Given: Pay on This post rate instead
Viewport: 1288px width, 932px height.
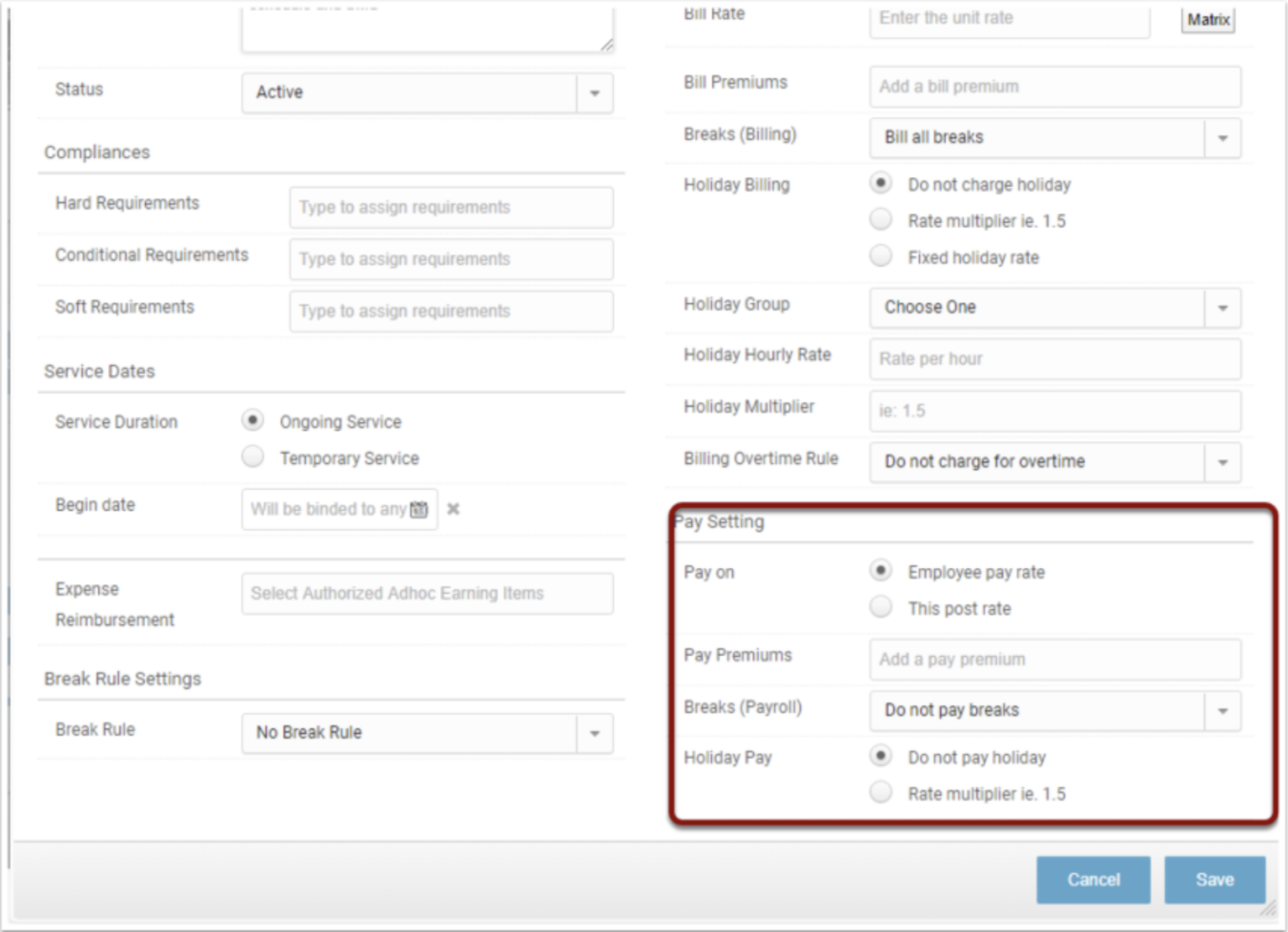Looking at the screenshot, I should pyautogui.click(x=880, y=607).
